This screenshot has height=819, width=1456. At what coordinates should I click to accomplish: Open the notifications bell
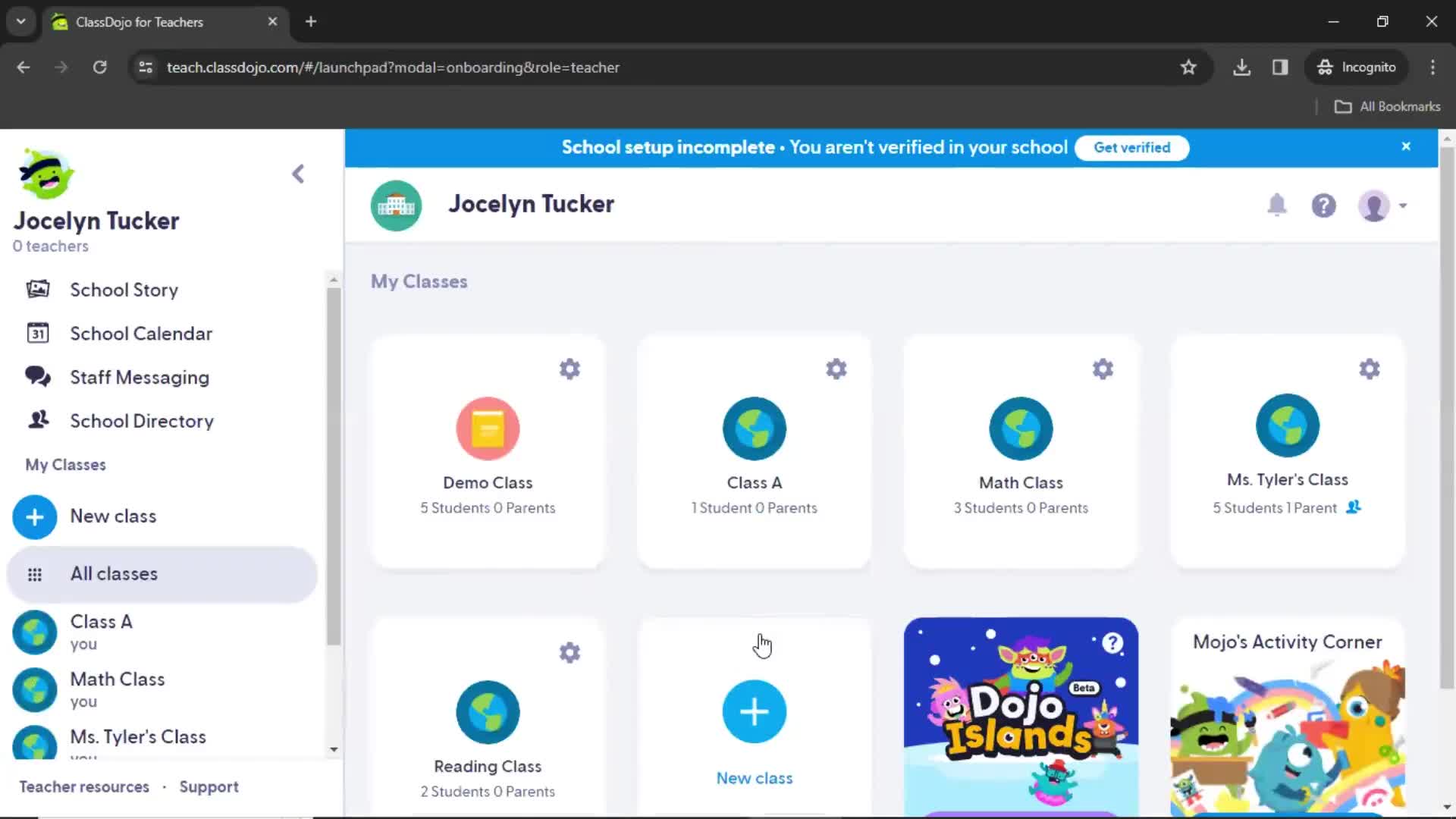click(1277, 205)
